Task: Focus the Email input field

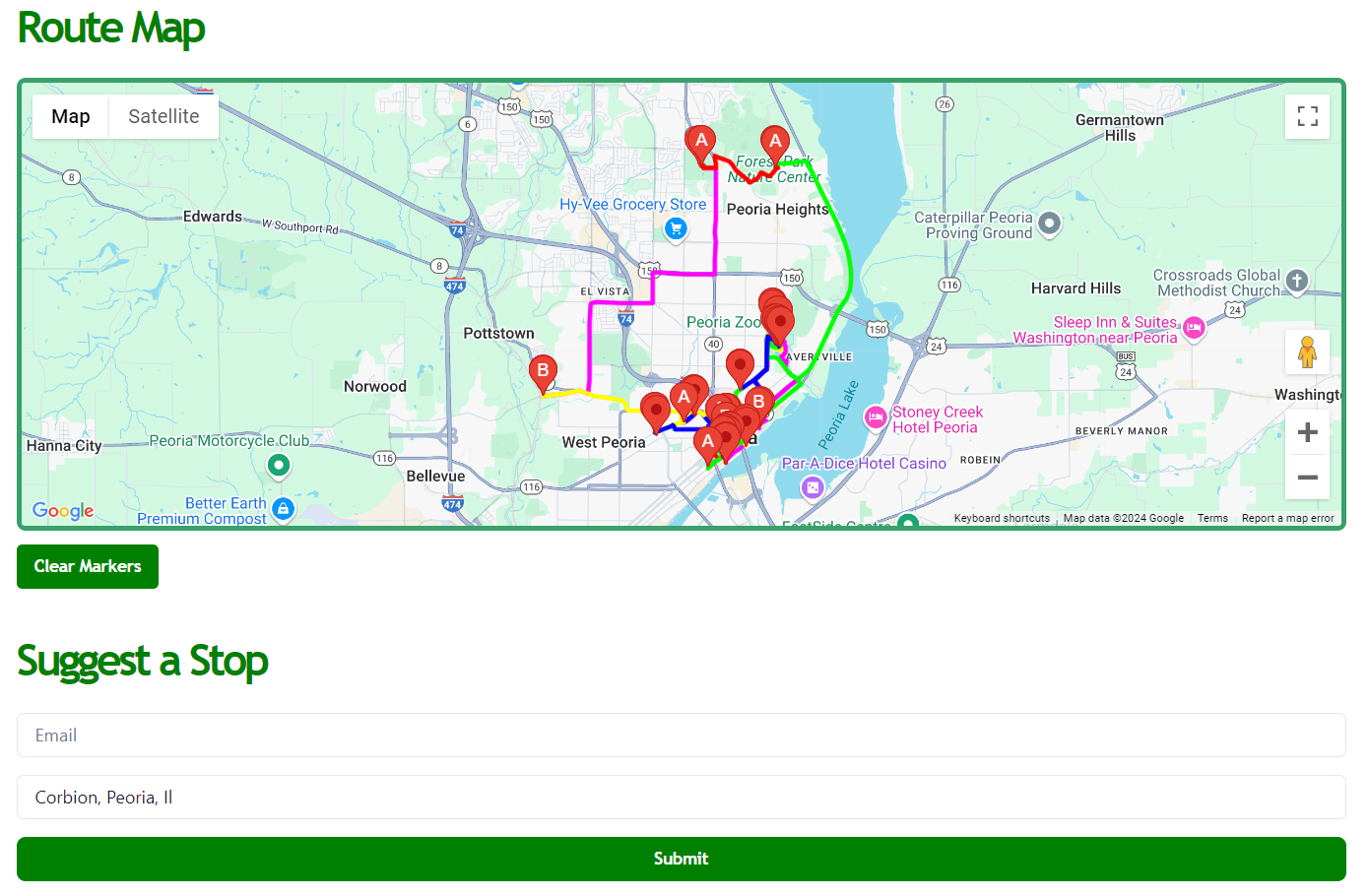Action: pyautogui.click(x=682, y=736)
